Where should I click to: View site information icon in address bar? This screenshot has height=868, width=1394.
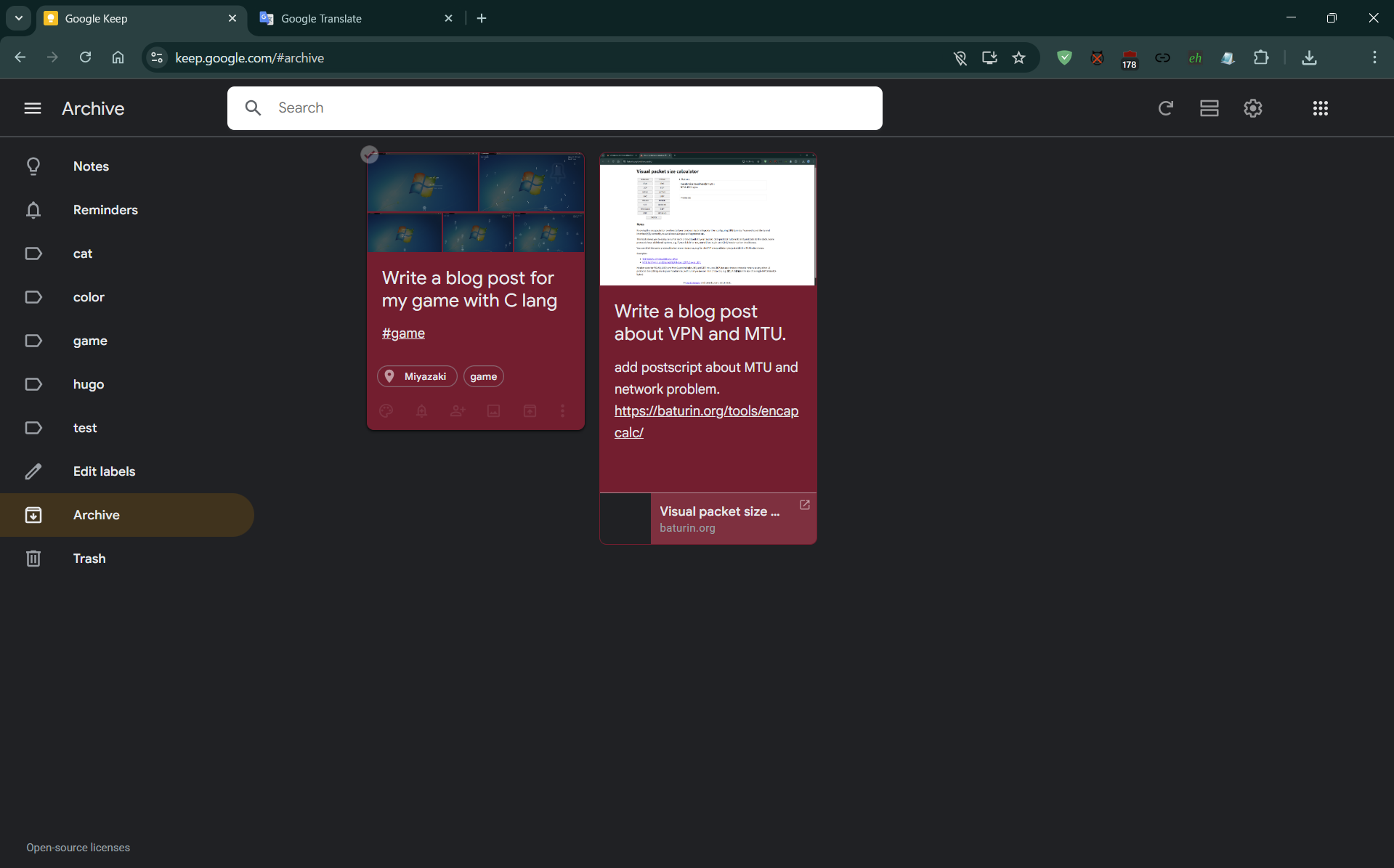click(157, 57)
